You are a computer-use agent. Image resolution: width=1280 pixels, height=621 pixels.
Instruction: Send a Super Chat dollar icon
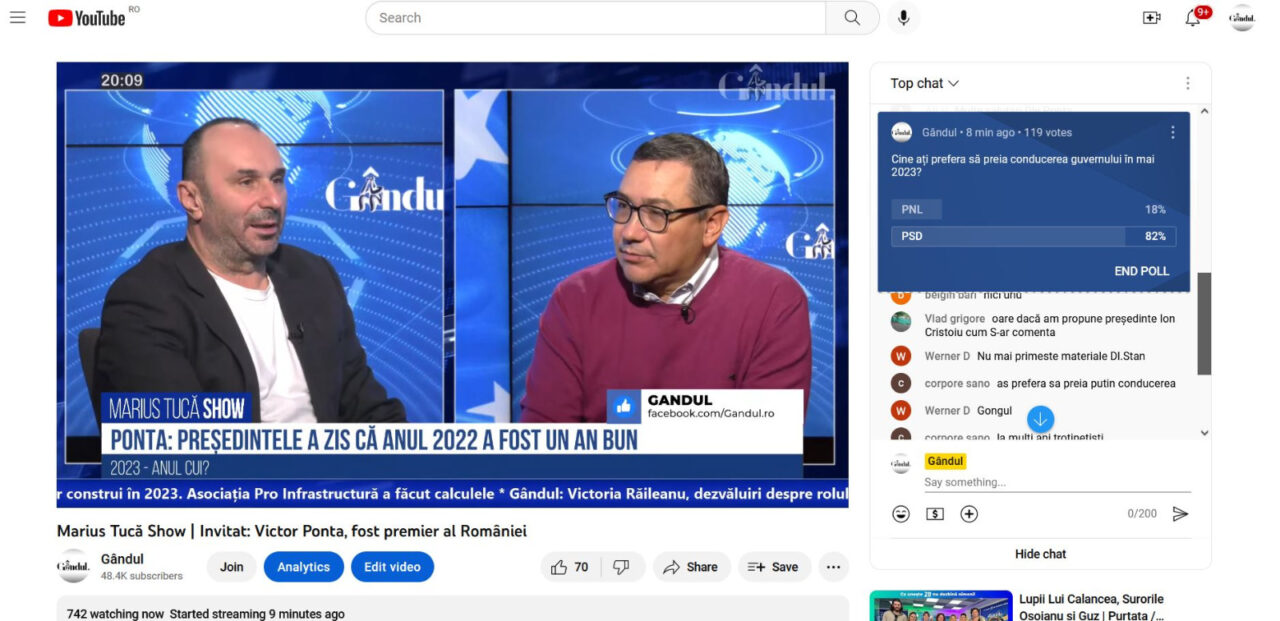(935, 514)
